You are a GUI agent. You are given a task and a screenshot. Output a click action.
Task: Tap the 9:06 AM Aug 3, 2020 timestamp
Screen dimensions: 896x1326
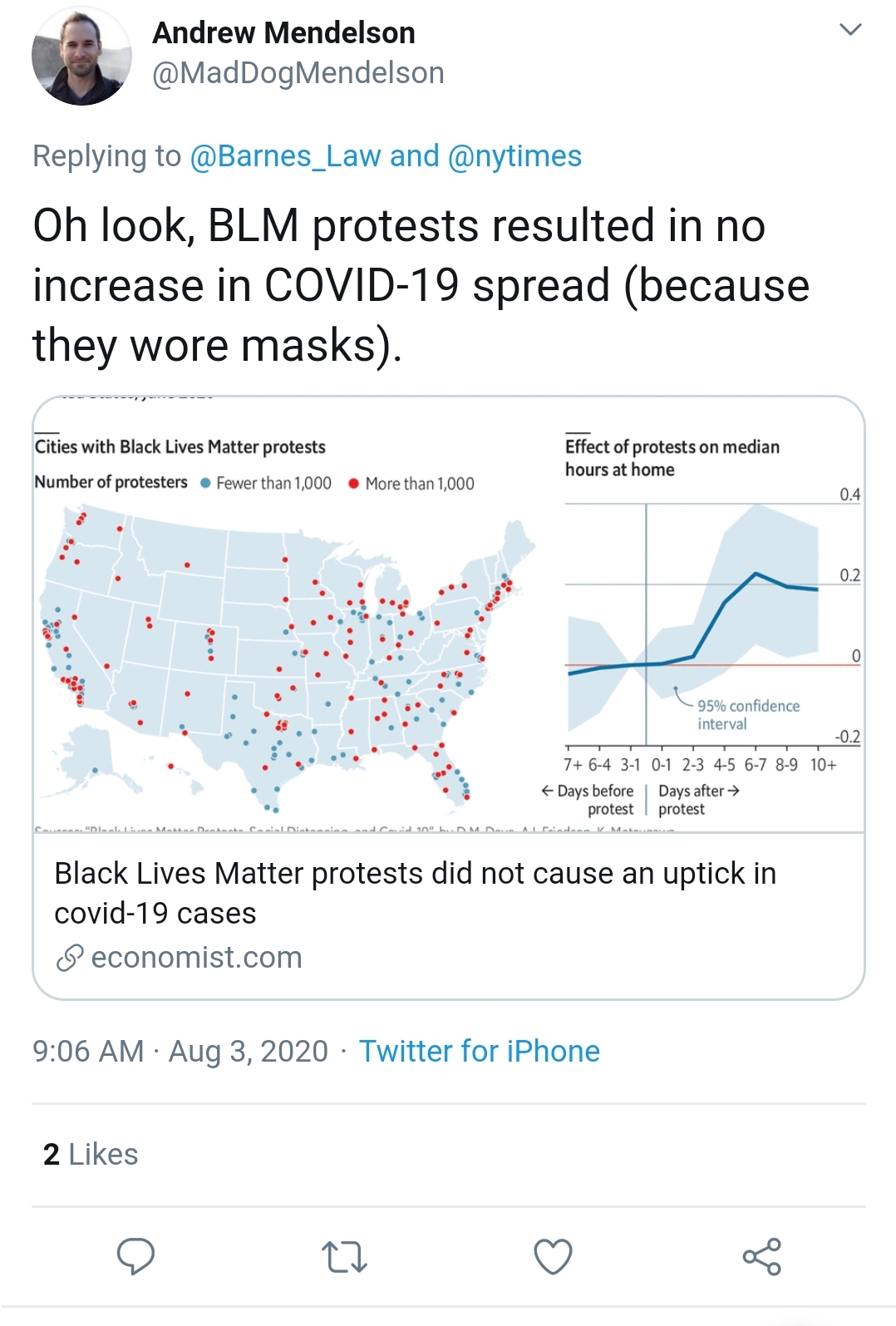coord(180,1051)
